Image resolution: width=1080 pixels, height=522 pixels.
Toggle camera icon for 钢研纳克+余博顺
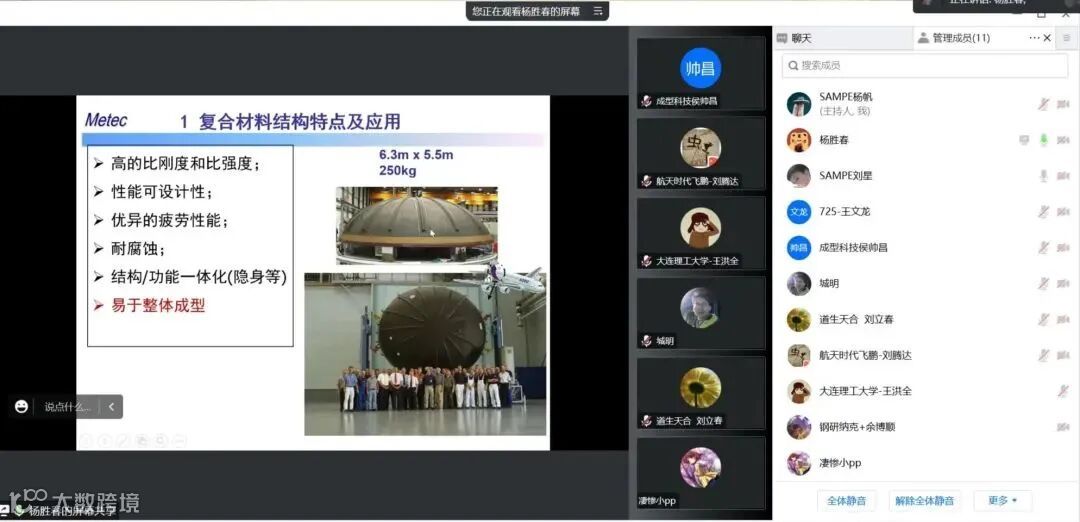point(1063,427)
